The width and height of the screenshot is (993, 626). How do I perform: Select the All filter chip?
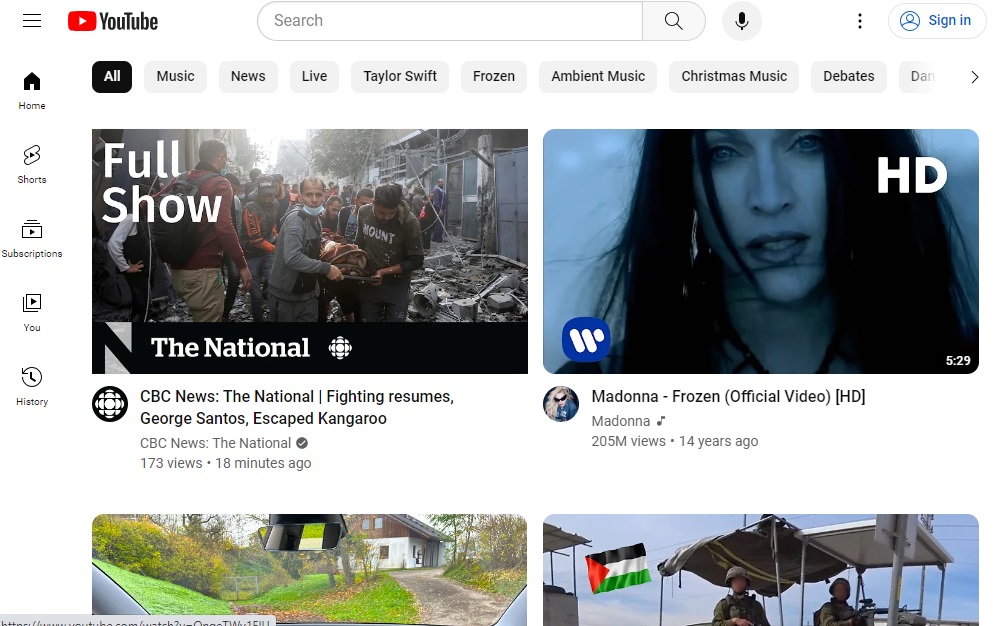tap(112, 77)
